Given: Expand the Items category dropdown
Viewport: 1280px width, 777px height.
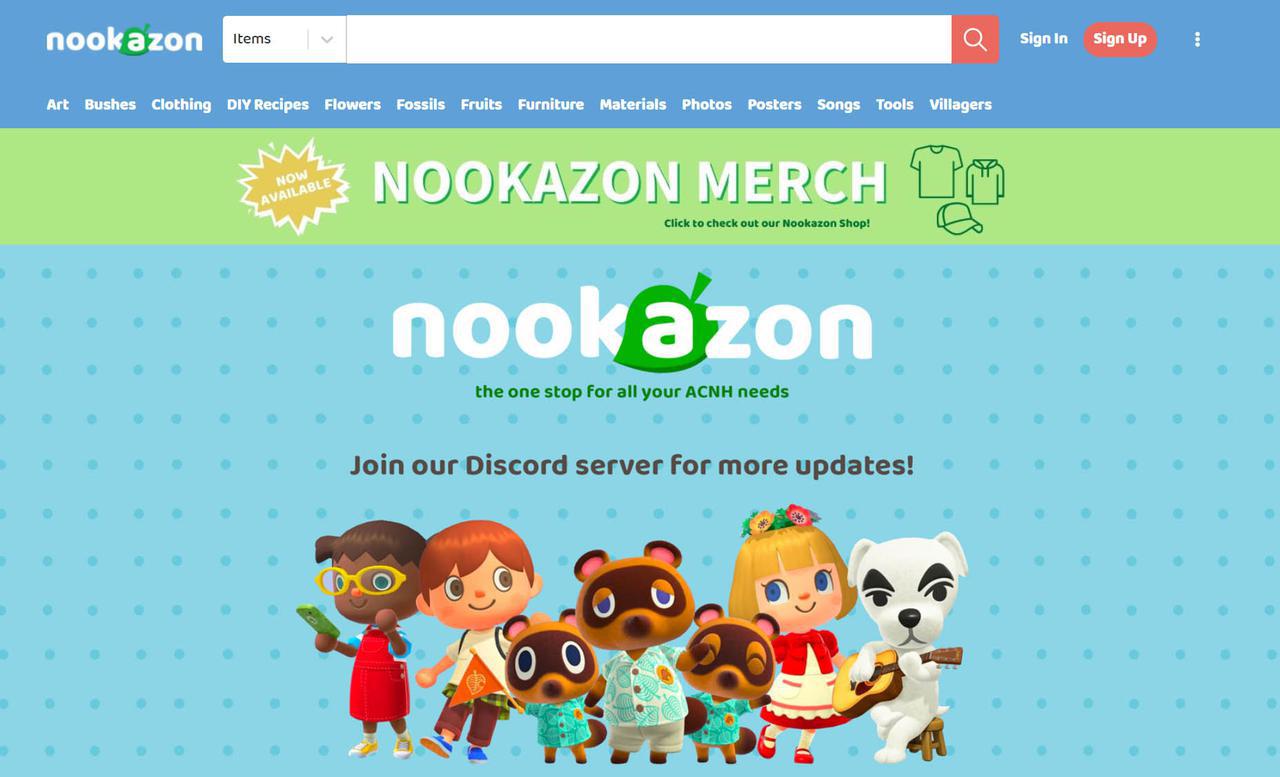Looking at the screenshot, I should click(x=284, y=39).
